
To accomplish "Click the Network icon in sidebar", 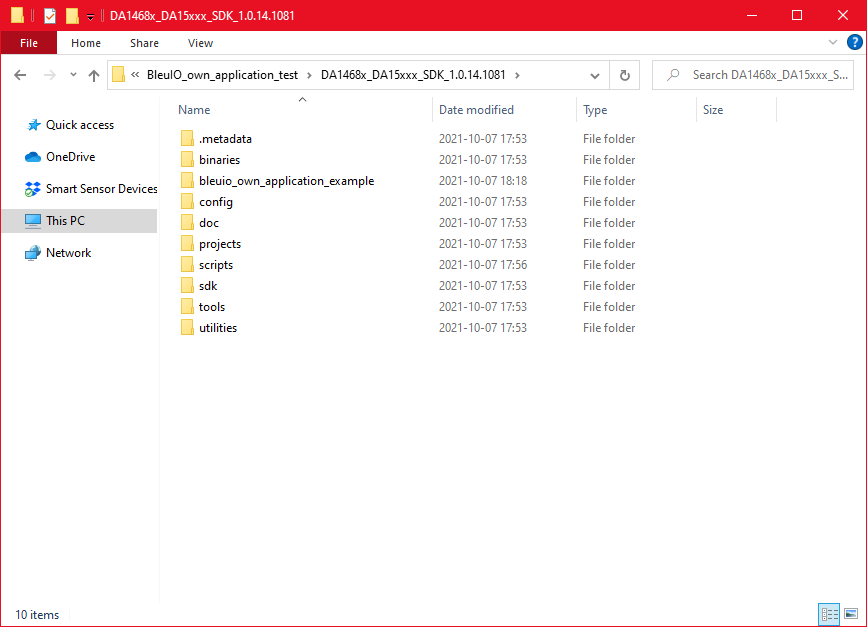I will point(33,253).
